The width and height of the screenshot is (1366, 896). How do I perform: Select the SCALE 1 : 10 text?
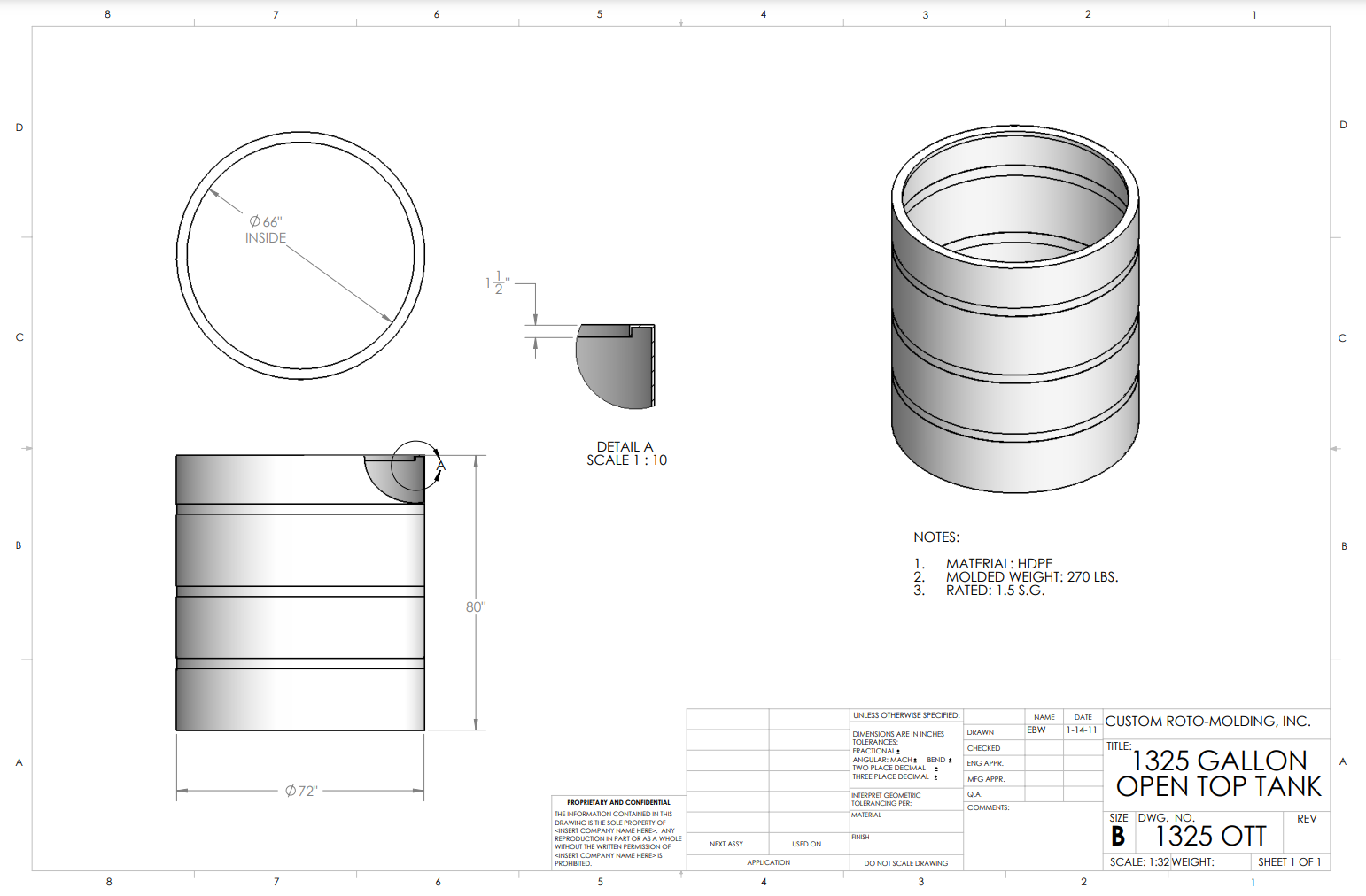(x=626, y=460)
